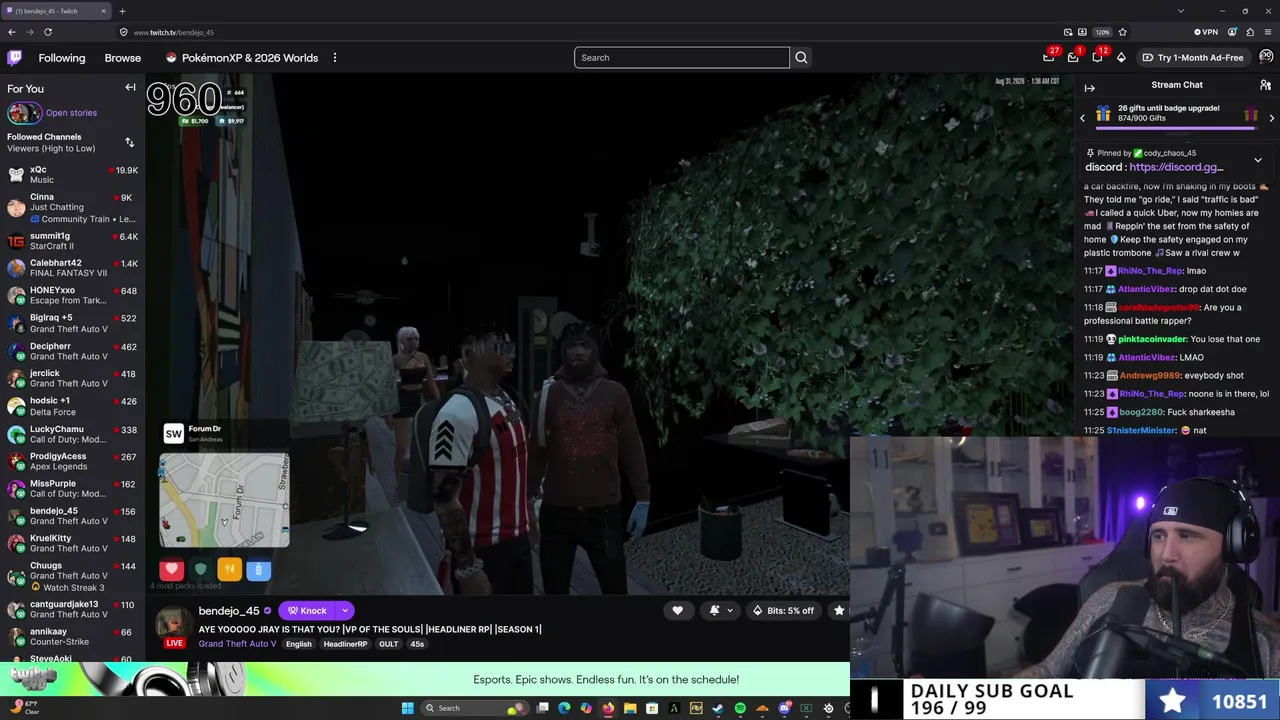Open summit1g channel from sidebar
The height and width of the screenshot is (720, 1280).
pos(72,241)
